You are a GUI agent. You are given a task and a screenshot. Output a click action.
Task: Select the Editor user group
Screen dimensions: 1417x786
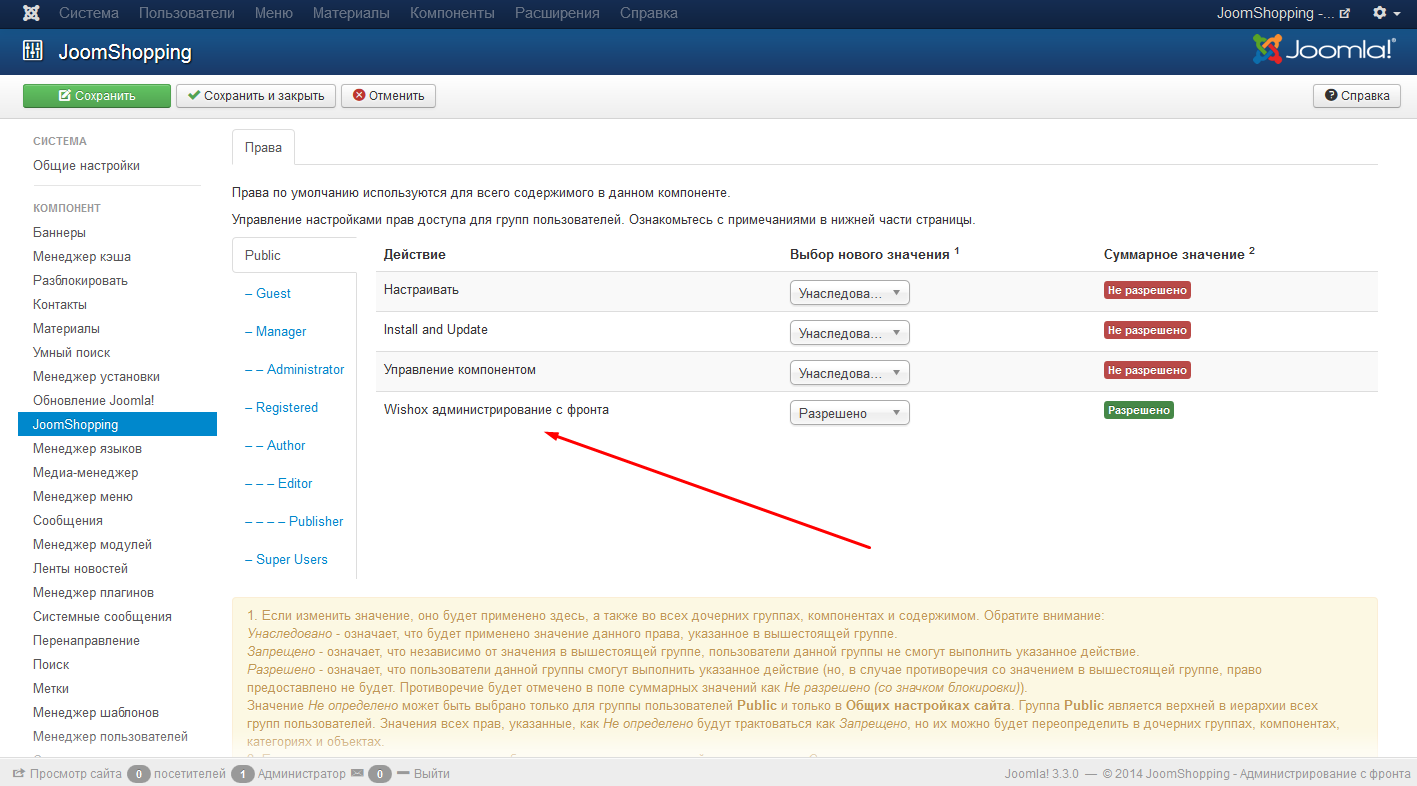pyautogui.click(x=278, y=484)
